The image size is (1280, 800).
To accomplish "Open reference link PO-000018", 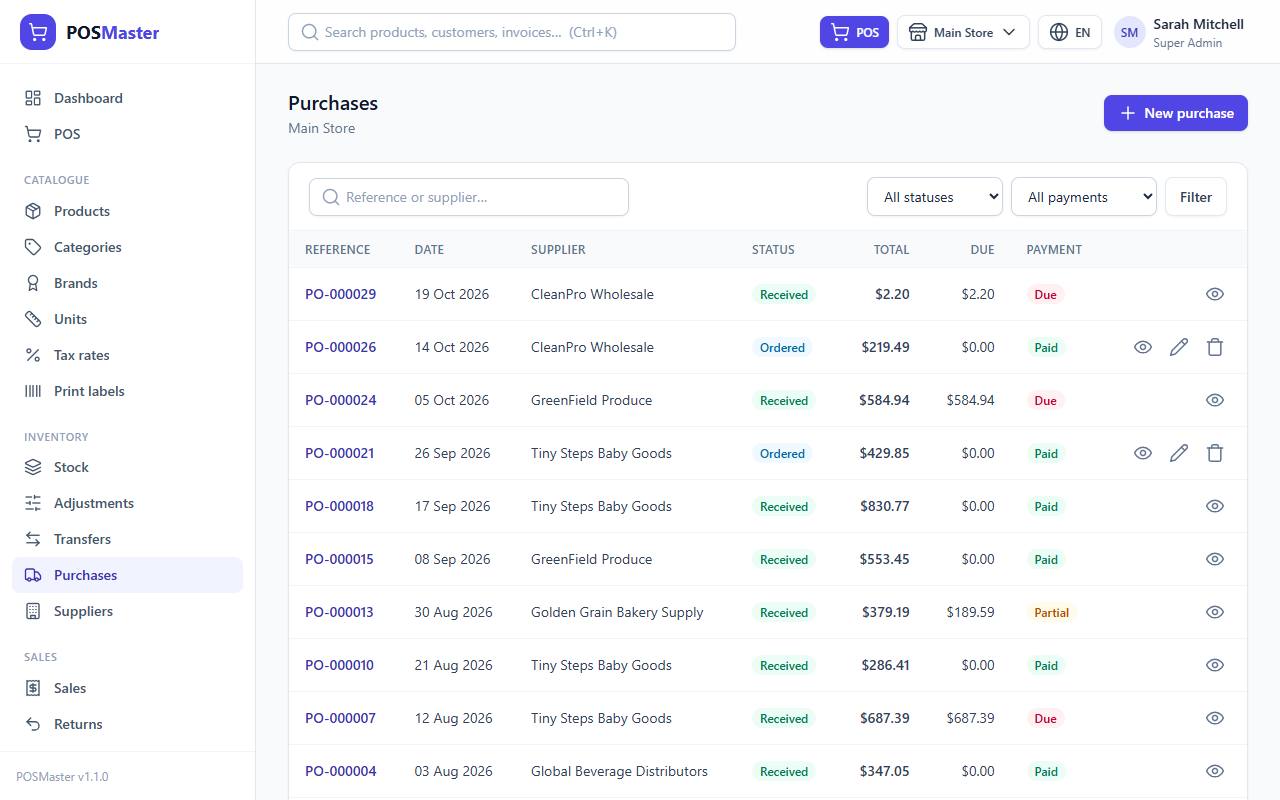I will (340, 506).
